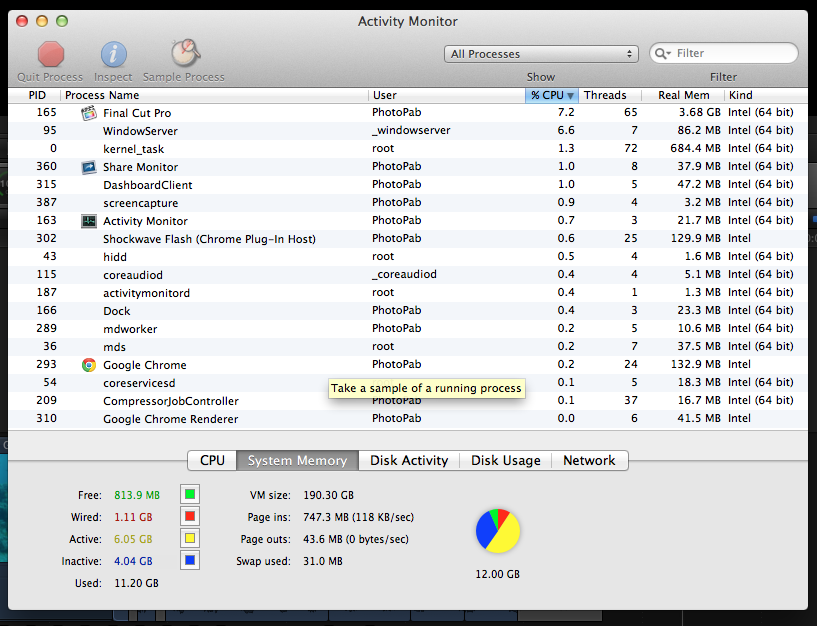817x626 pixels.
Task: Click the green Free memory color swatch
Action: [190, 494]
